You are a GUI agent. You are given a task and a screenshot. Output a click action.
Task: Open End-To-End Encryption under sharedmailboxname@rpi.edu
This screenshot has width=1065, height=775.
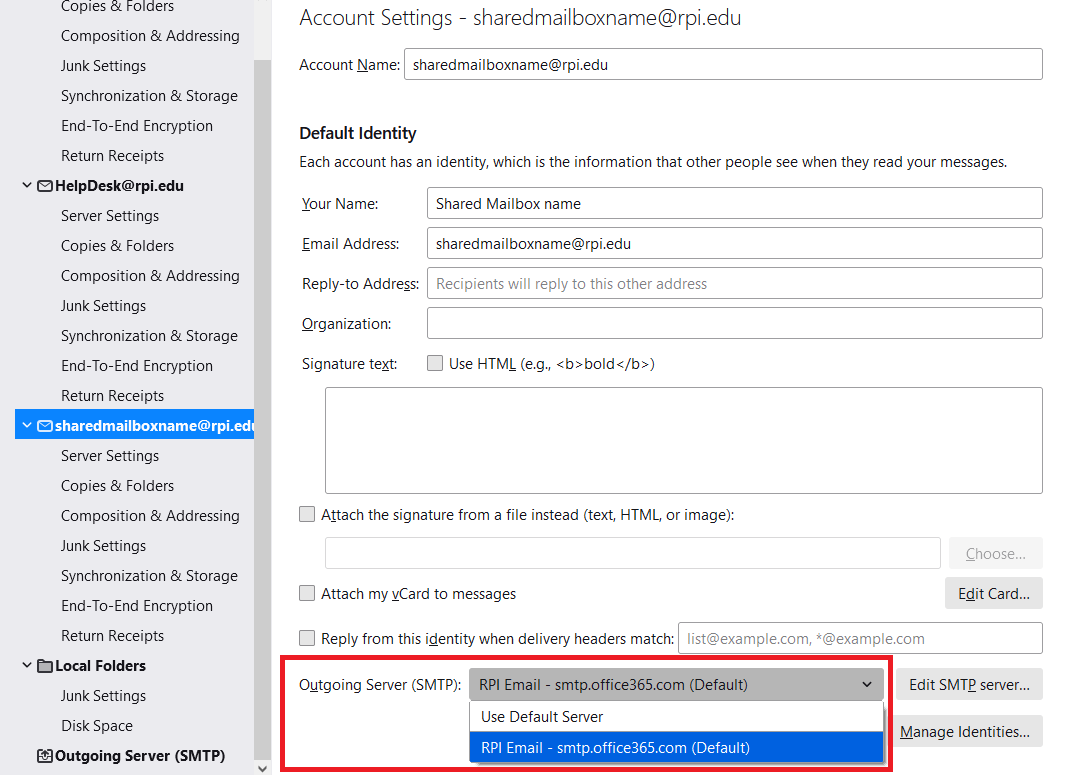[x=137, y=605]
